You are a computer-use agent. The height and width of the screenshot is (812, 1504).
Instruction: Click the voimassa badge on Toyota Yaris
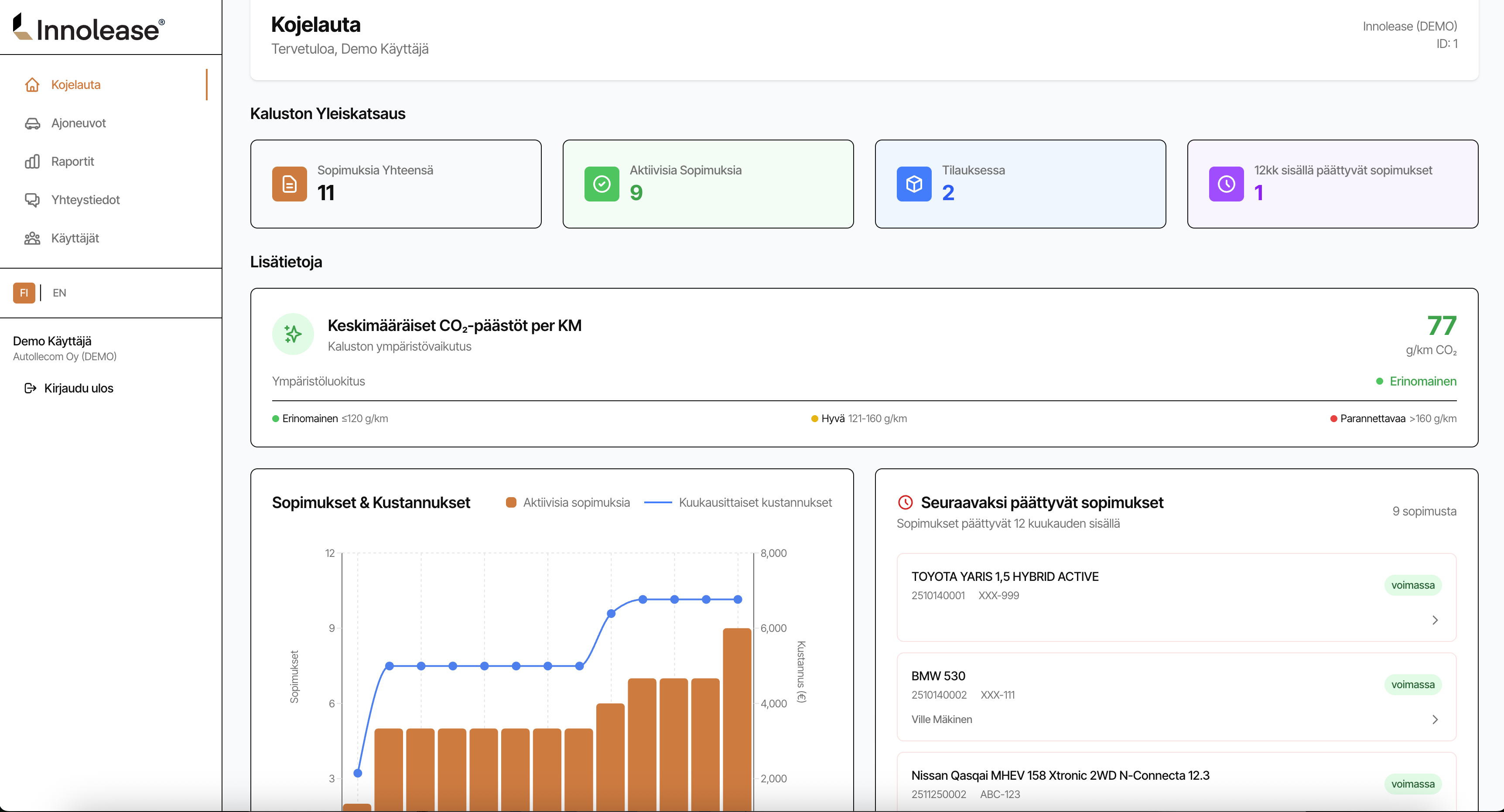click(x=1413, y=585)
